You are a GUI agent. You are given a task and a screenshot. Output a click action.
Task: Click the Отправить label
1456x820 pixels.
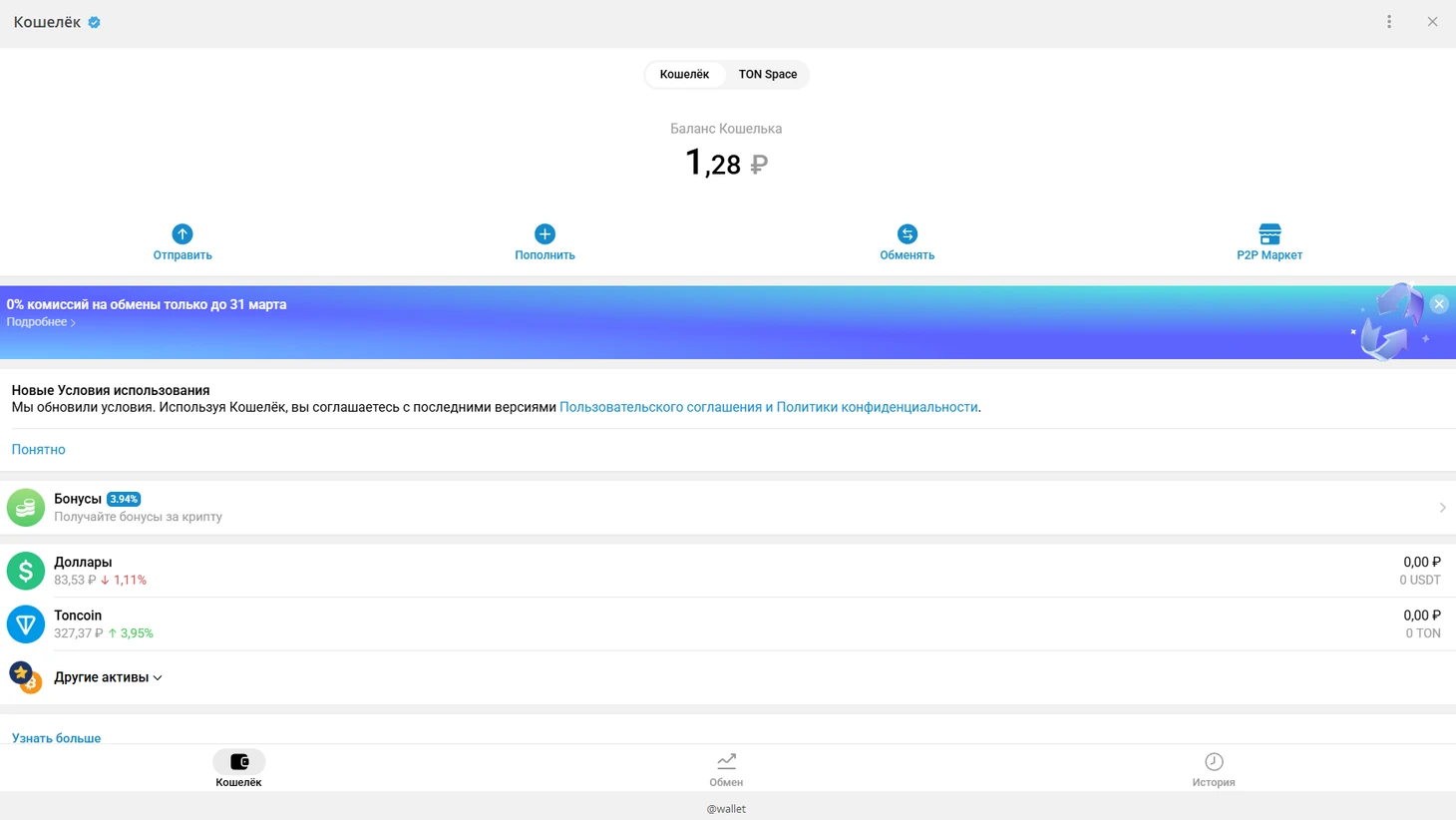click(182, 255)
